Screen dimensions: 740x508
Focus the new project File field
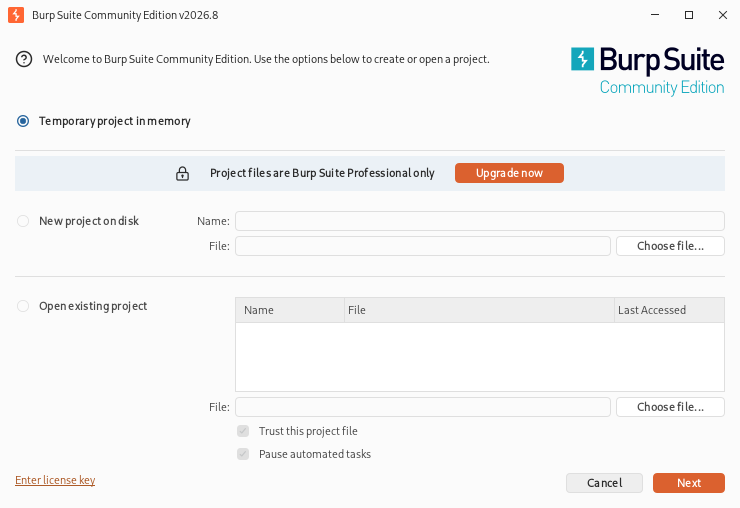tap(423, 246)
